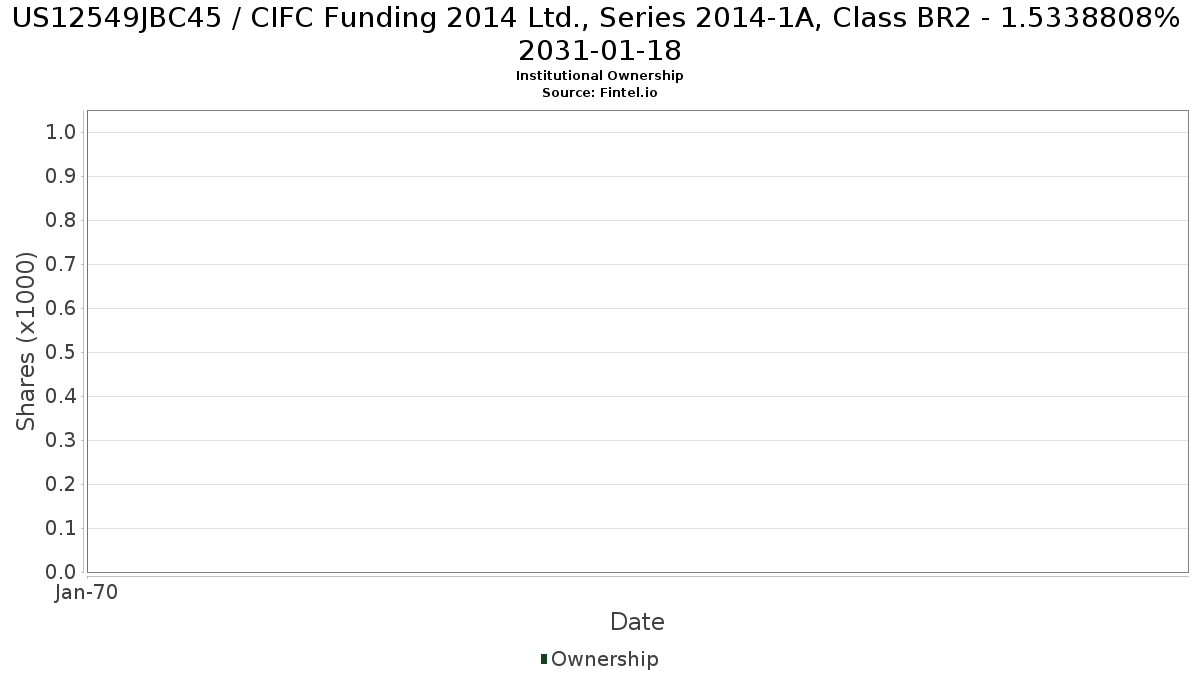Click the 0.1 y-axis tick label
Screen dimensions: 1200x675
pyautogui.click(x=61, y=529)
